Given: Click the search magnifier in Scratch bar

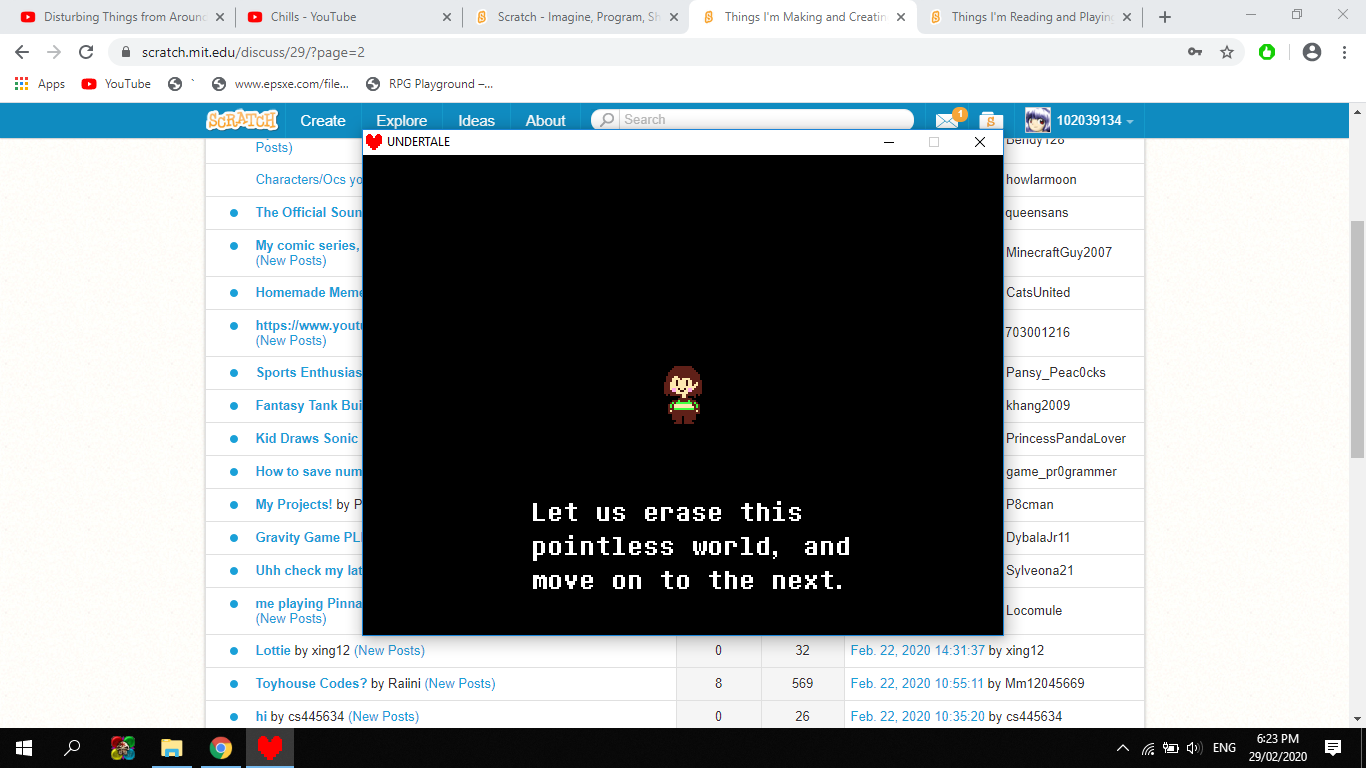Looking at the screenshot, I should [606, 120].
